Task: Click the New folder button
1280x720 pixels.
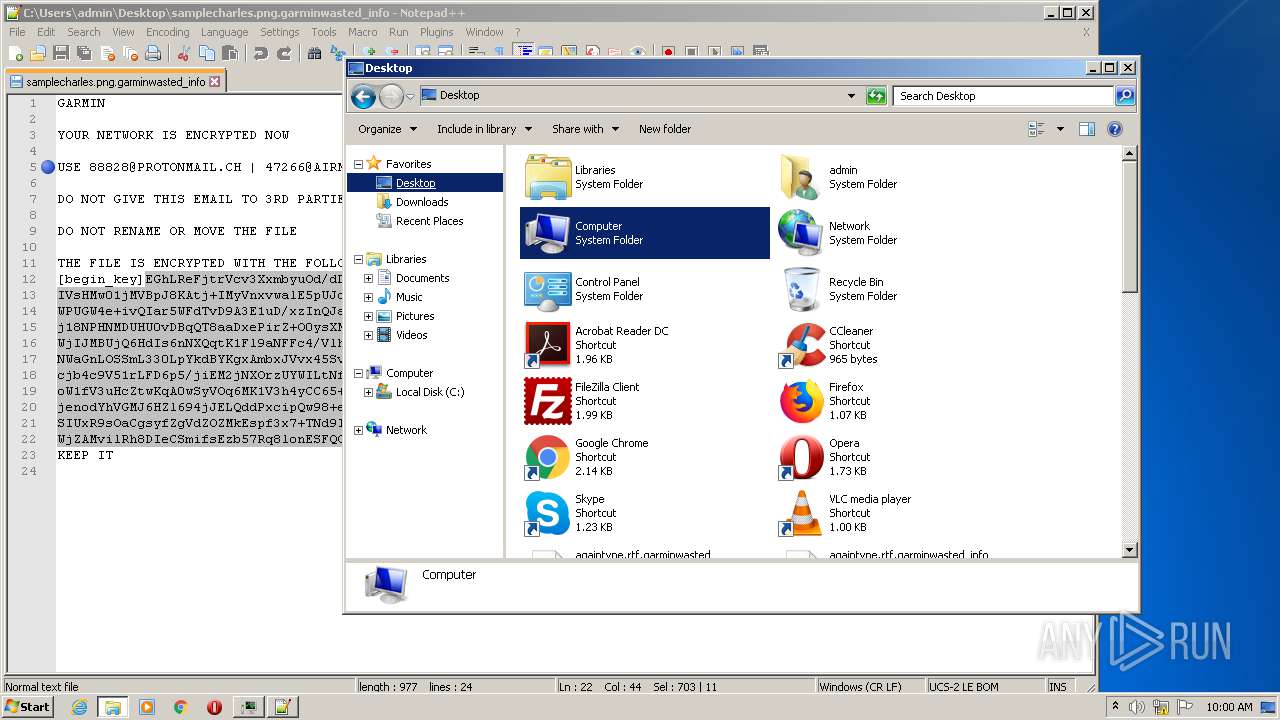Action: (x=665, y=129)
